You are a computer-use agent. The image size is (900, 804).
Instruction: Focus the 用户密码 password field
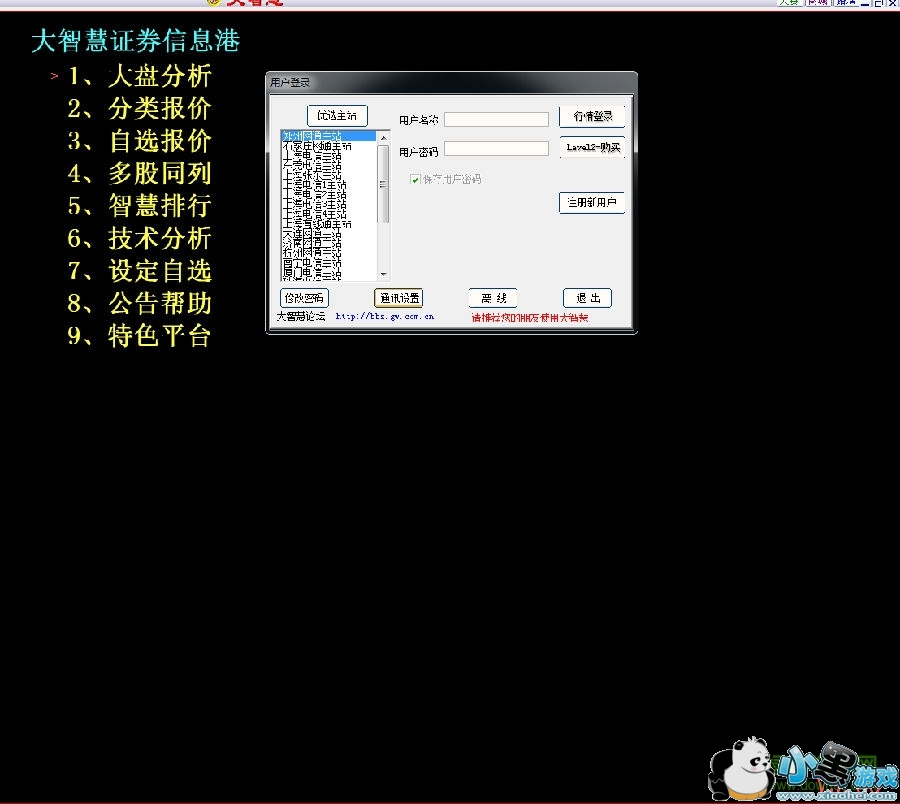496,149
